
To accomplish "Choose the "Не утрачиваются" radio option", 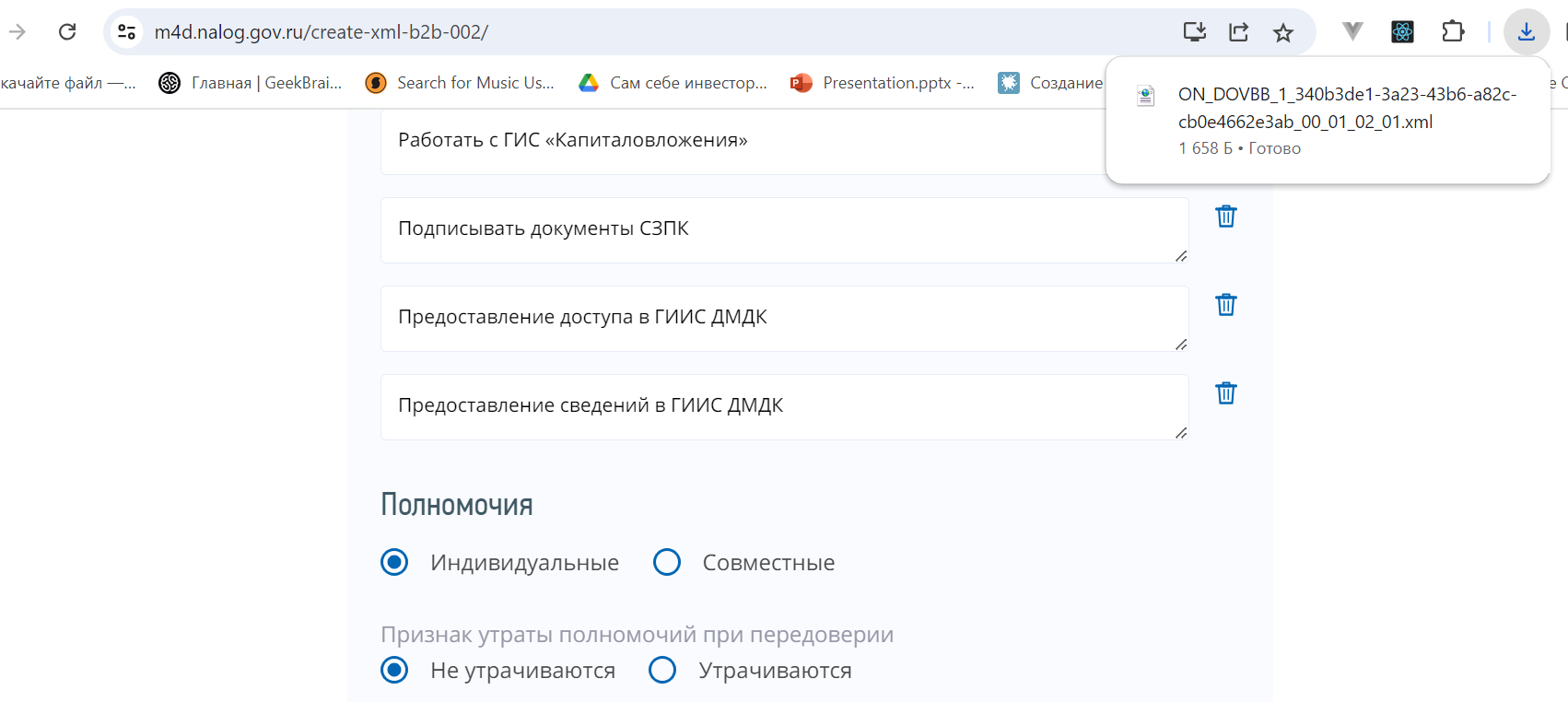I will coord(394,670).
